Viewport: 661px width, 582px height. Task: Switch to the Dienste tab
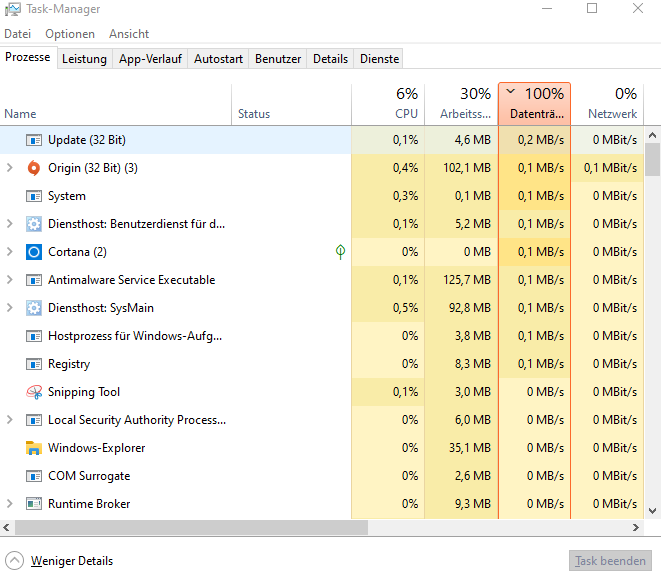(x=379, y=59)
